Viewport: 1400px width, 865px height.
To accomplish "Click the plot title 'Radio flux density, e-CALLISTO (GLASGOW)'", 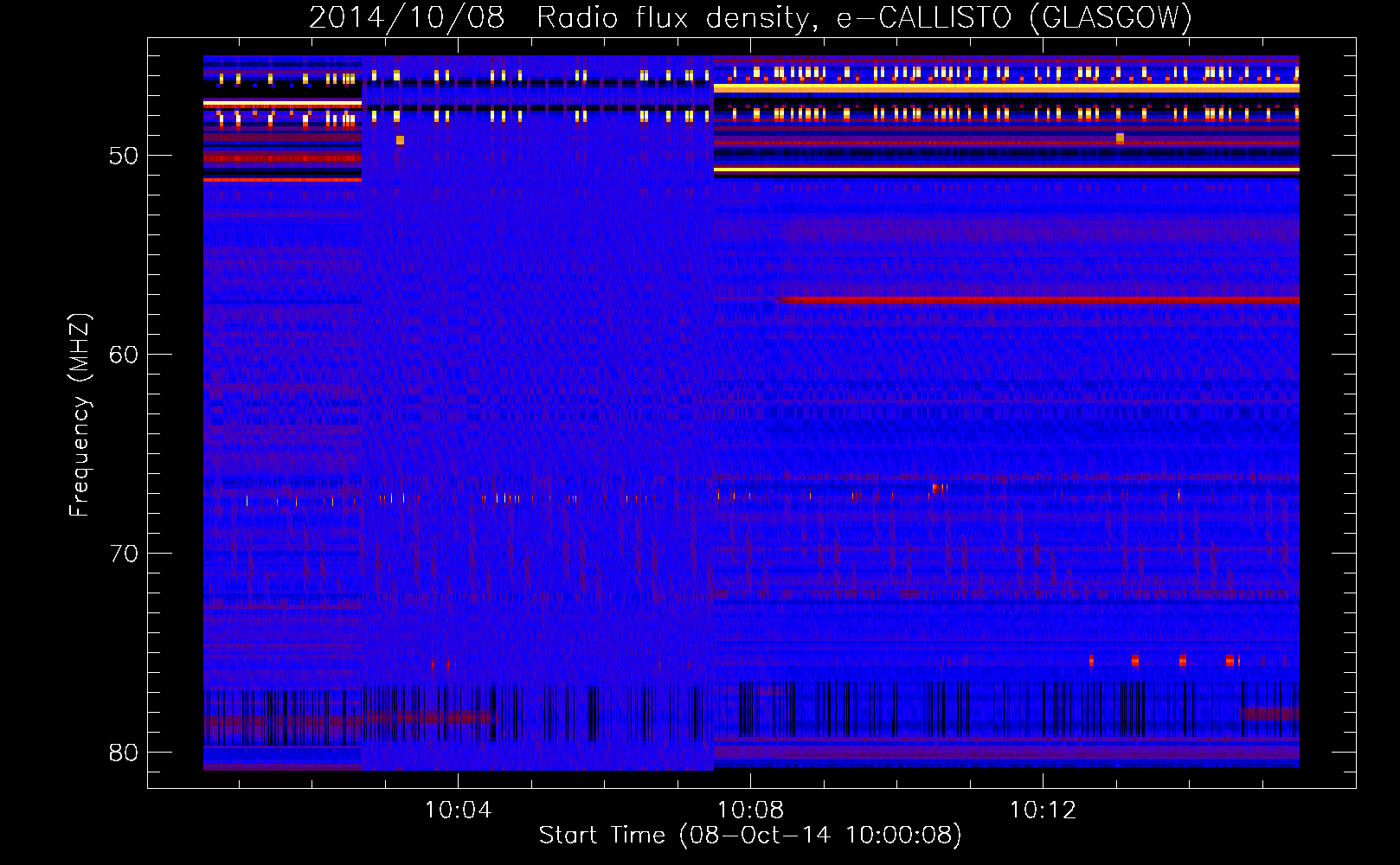I will coord(864,17).
